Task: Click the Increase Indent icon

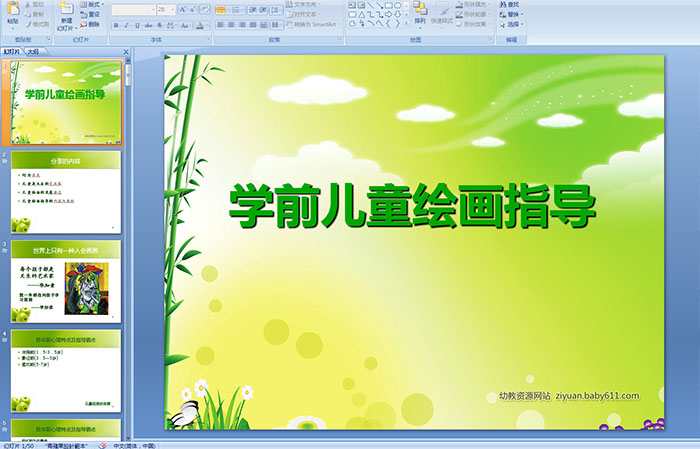Action: [x=263, y=10]
